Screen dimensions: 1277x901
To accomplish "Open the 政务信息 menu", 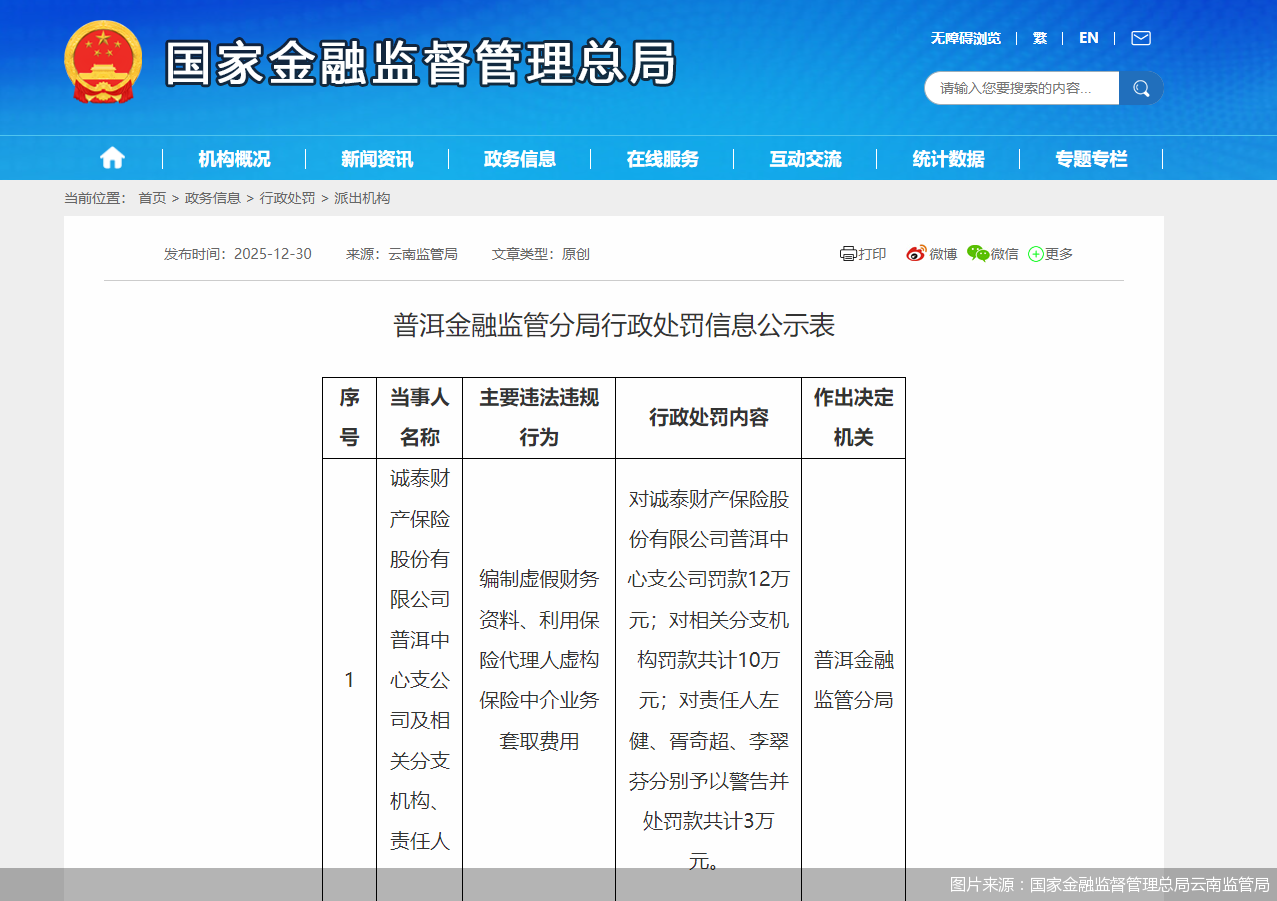I will 518,157.
